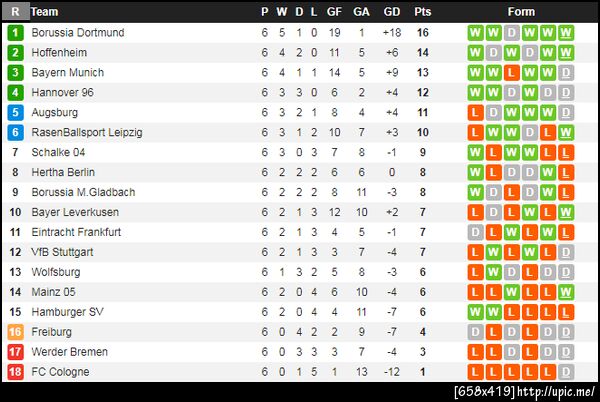Screen dimensions: 600x402
Task: Click Bayern Munich's only L form badge
Action: (511, 73)
